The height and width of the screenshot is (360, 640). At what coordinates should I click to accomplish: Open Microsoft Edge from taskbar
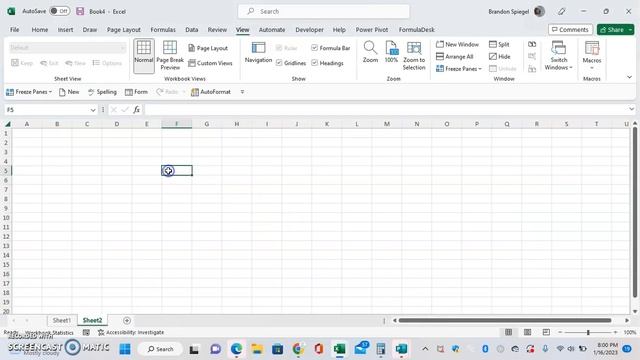pos(236,349)
